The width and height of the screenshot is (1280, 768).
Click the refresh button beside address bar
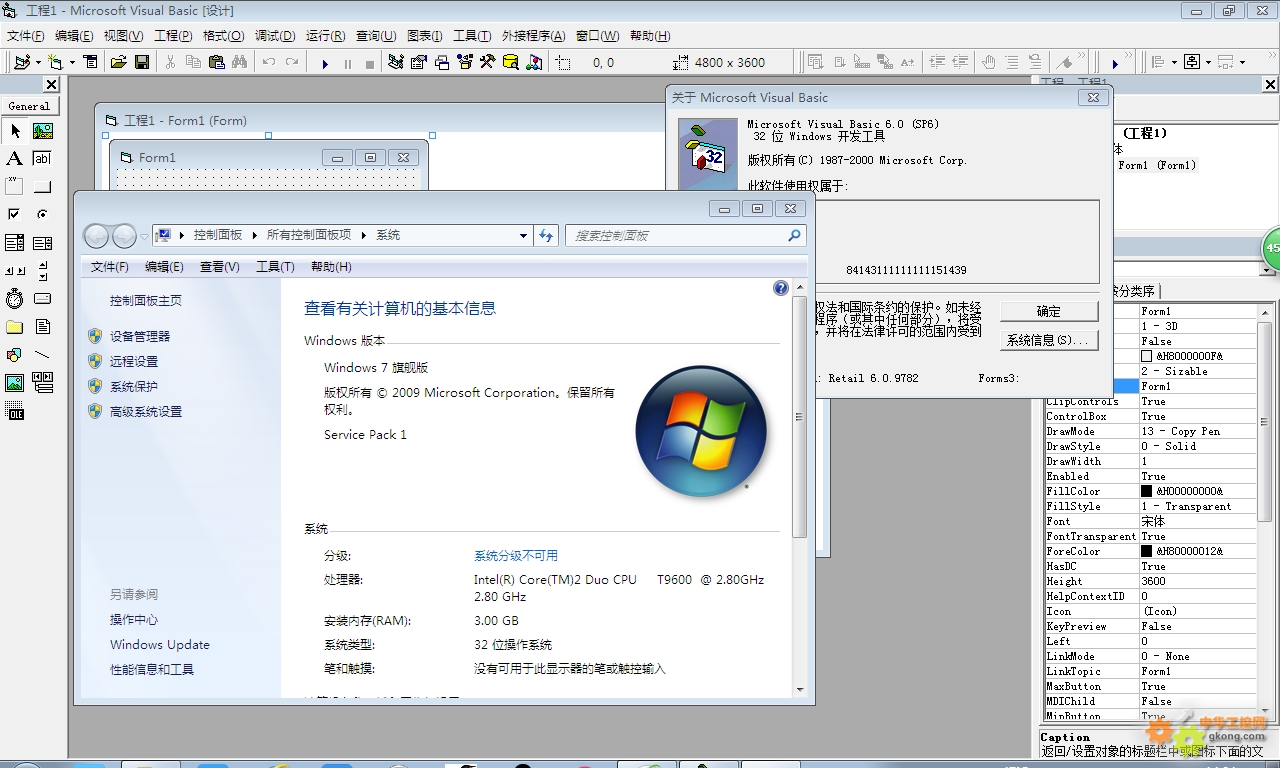coord(546,235)
